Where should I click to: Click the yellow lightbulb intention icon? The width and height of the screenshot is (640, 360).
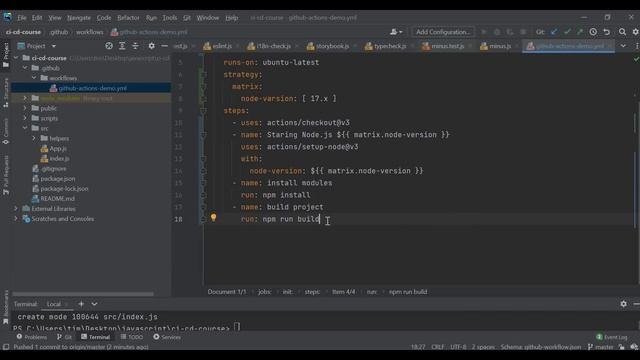click(x=213, y=217)
